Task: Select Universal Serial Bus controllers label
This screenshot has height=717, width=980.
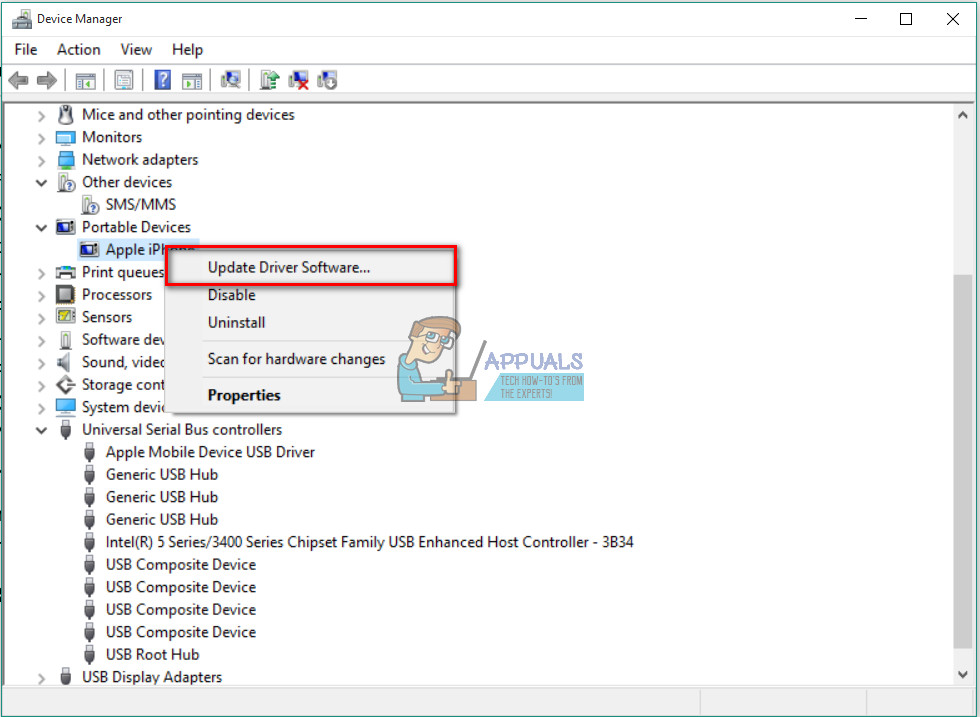Action: (182, 429)
